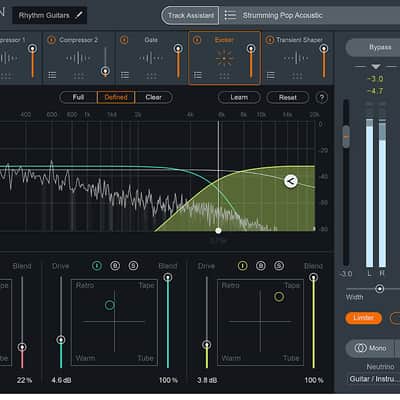
Task: Click the pencil icon beside Rhythm Guitars
Action: [79, 15]
